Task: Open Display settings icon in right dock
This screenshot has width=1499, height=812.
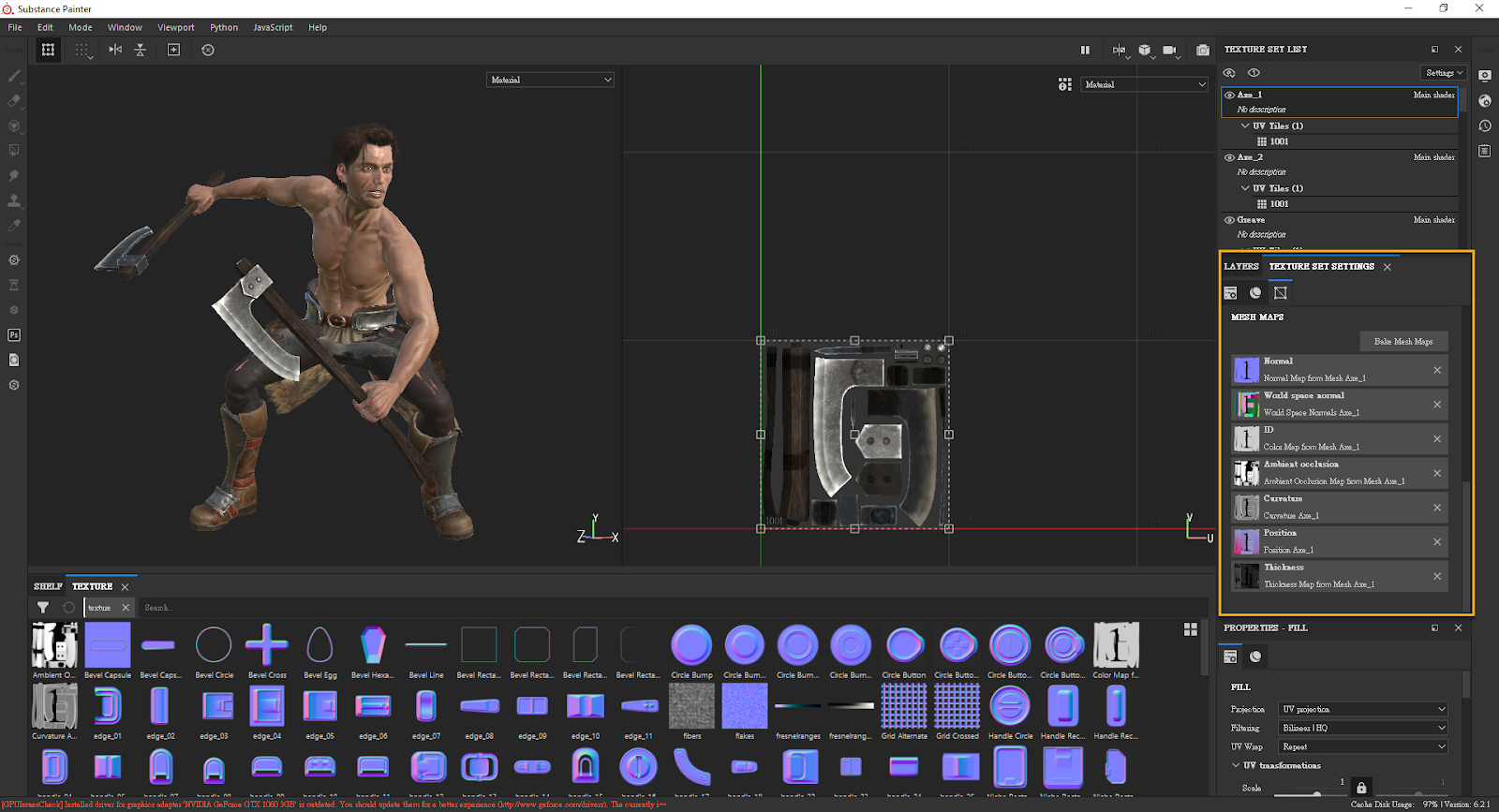Action: [1485, 75]
